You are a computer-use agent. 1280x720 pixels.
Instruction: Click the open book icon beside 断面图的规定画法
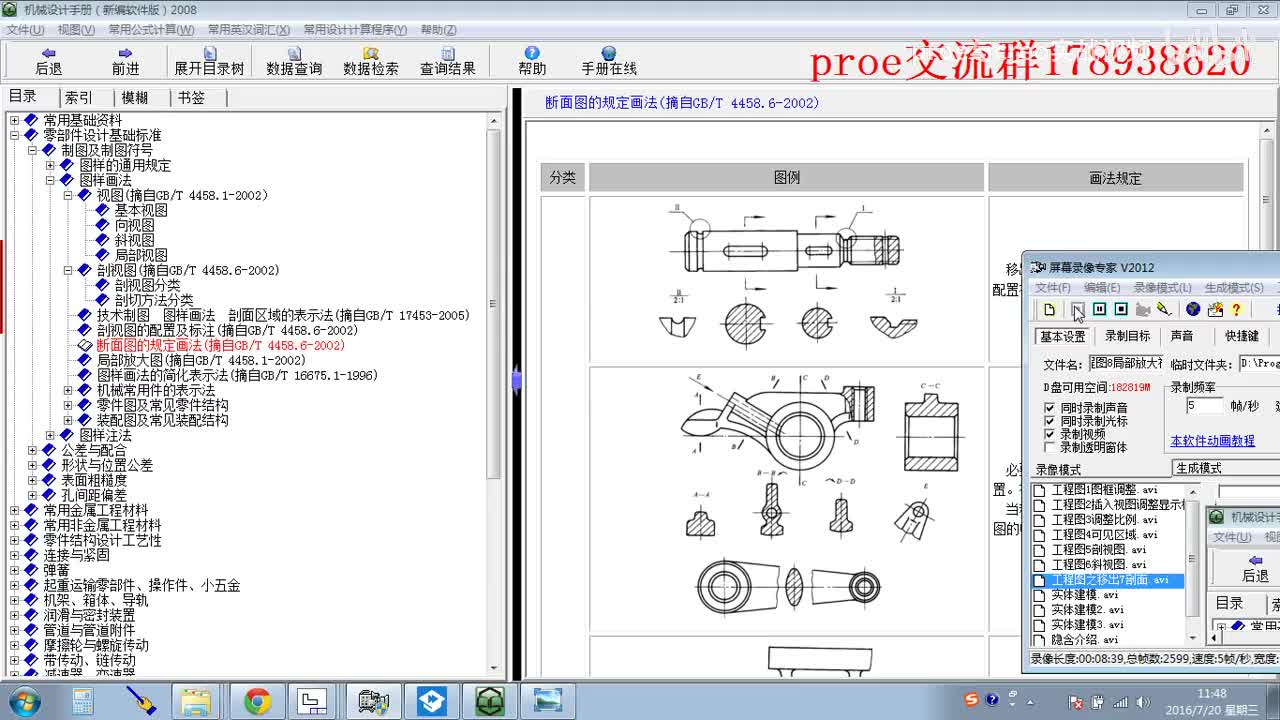click(85, 345)
